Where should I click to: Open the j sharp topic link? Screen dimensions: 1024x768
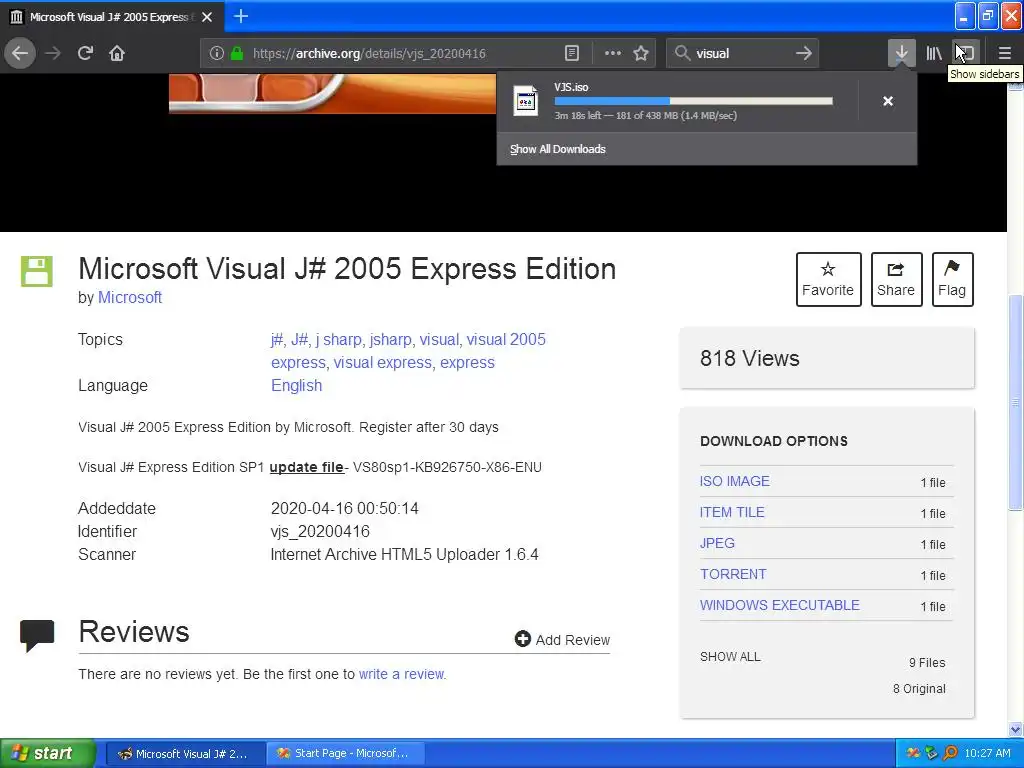click(x=338, y=340)
